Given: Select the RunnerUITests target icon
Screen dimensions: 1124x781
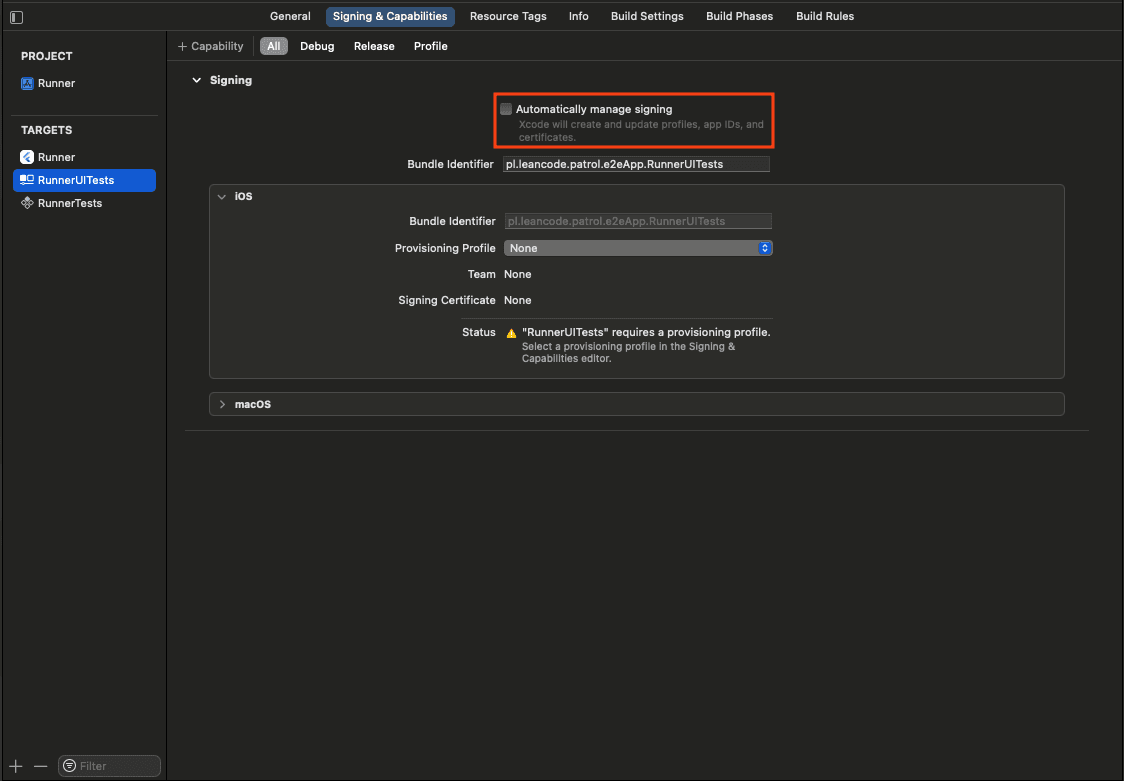Looking at the screenshot, I should (x=27, y=180).
